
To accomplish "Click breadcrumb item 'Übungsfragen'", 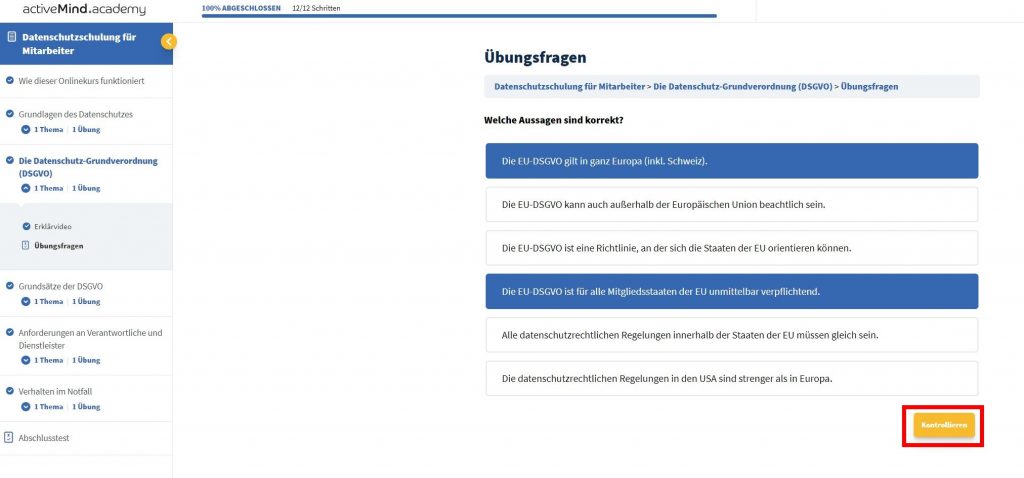I will pos(869,86).
